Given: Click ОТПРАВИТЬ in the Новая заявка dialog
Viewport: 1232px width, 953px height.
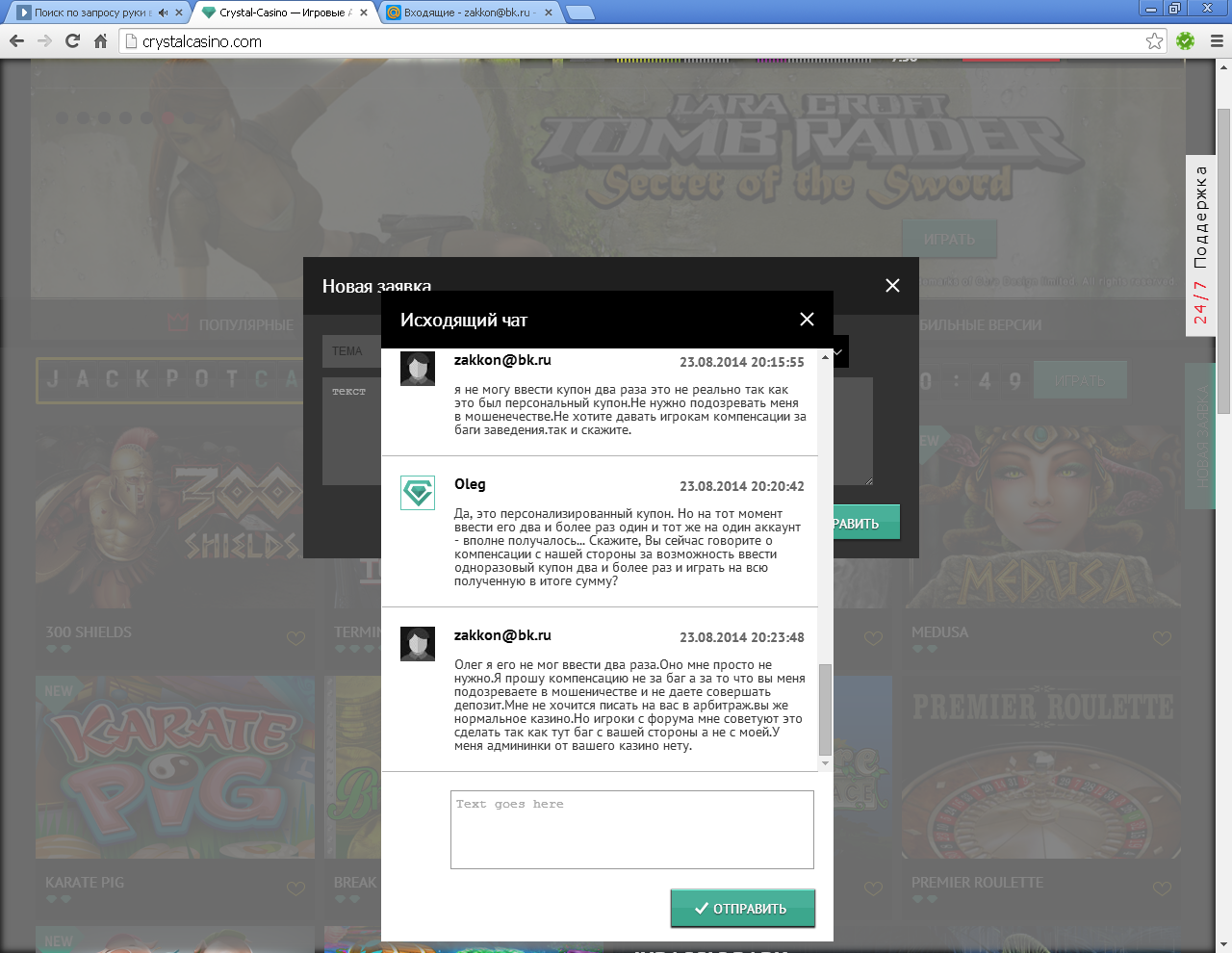Looking at the screenshot, I should click(866, 523).
